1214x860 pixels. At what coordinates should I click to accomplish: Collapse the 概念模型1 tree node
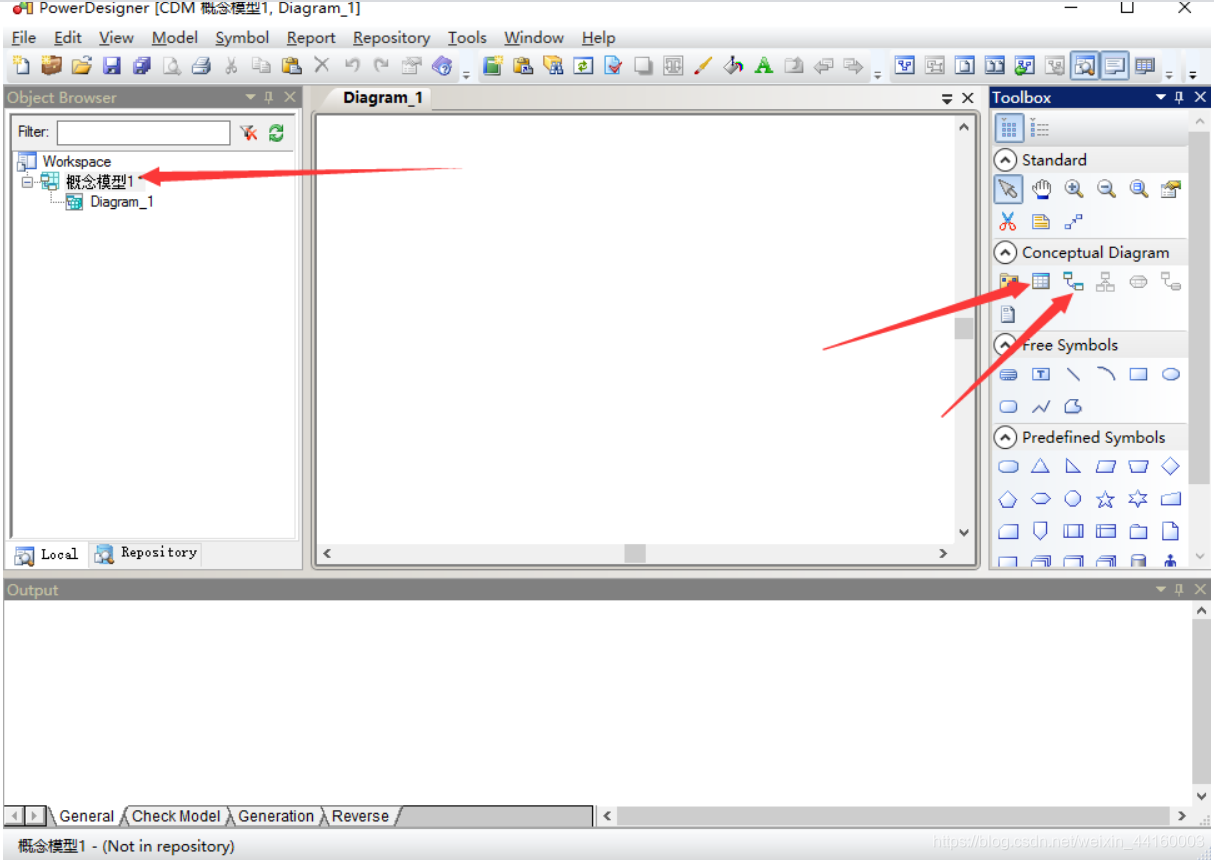[27, 182]
